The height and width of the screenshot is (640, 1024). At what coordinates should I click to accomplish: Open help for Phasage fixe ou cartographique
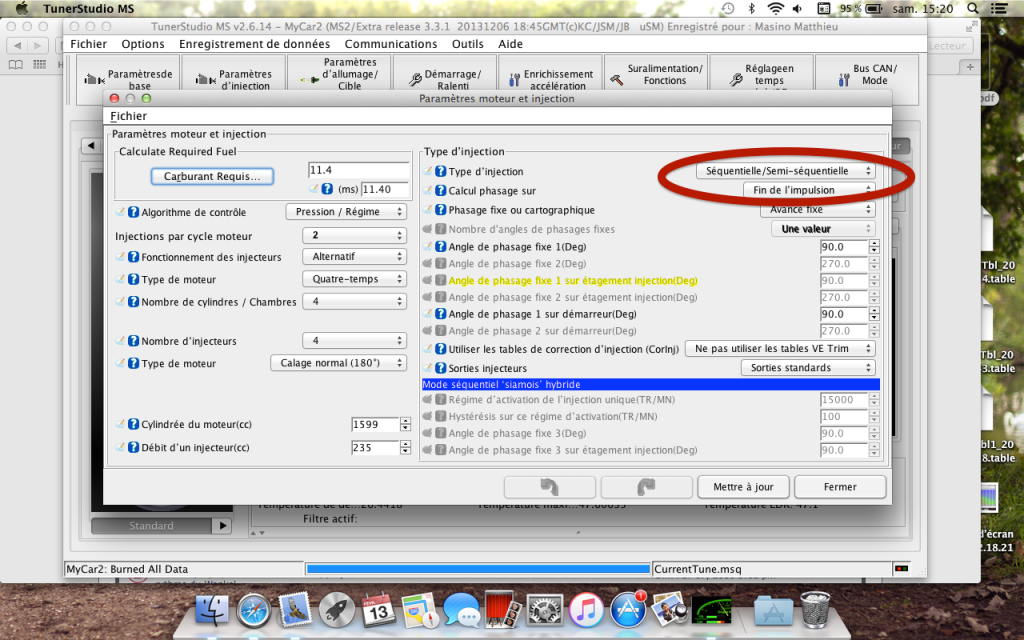pyautogui.click(x=441, y=210)
